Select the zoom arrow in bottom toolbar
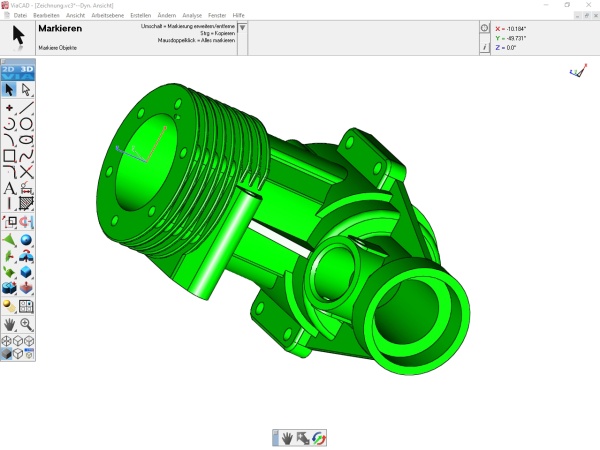The width and height of the screenshot is (600, 450). tap(303, 438)
